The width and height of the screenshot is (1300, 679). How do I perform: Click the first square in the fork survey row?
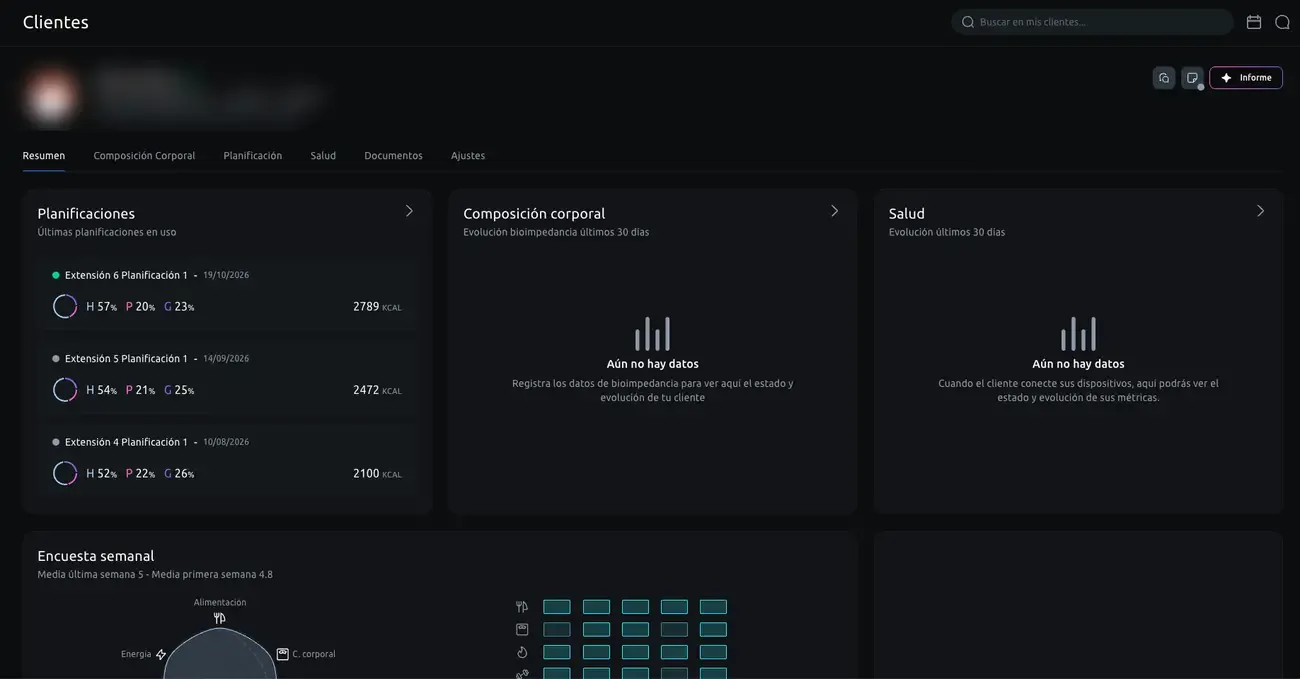tap(557, 607)
